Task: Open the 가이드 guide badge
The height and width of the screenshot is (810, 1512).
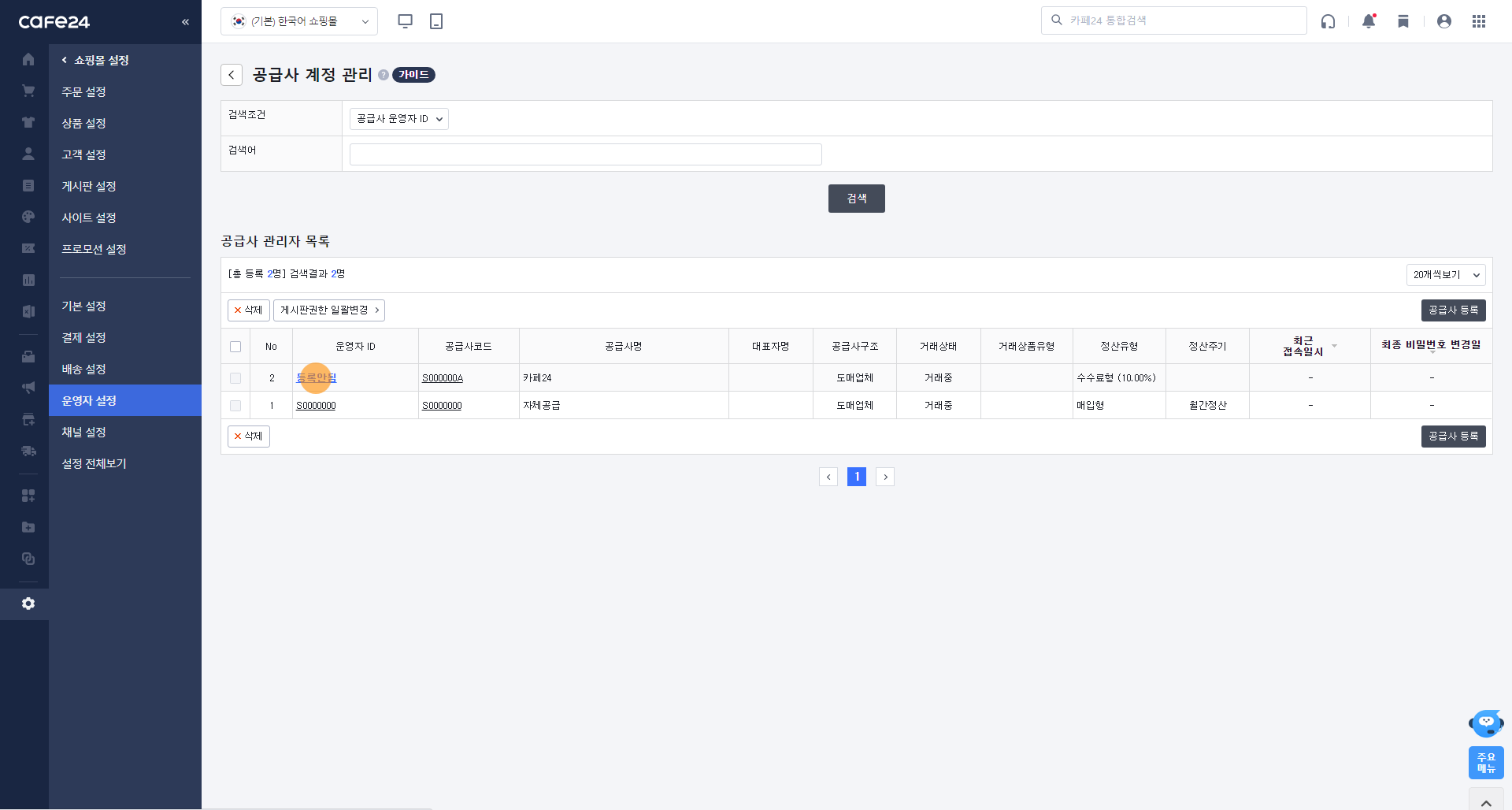Action: click(413, 75)
